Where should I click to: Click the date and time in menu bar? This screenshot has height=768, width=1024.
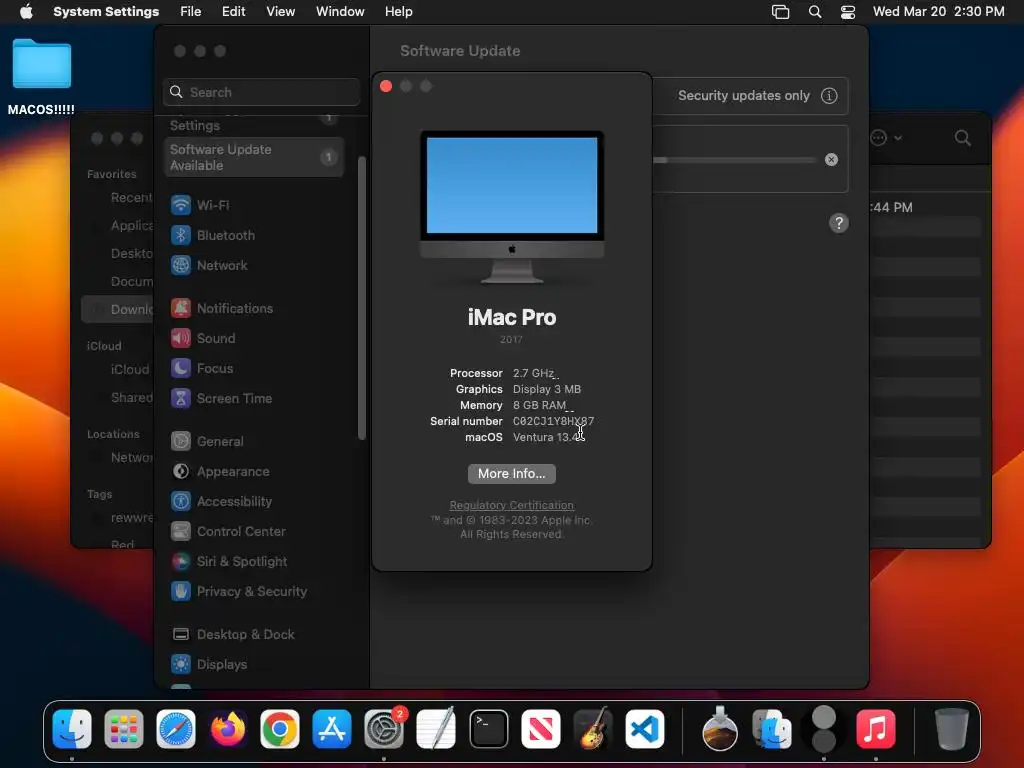pos(938,12)
